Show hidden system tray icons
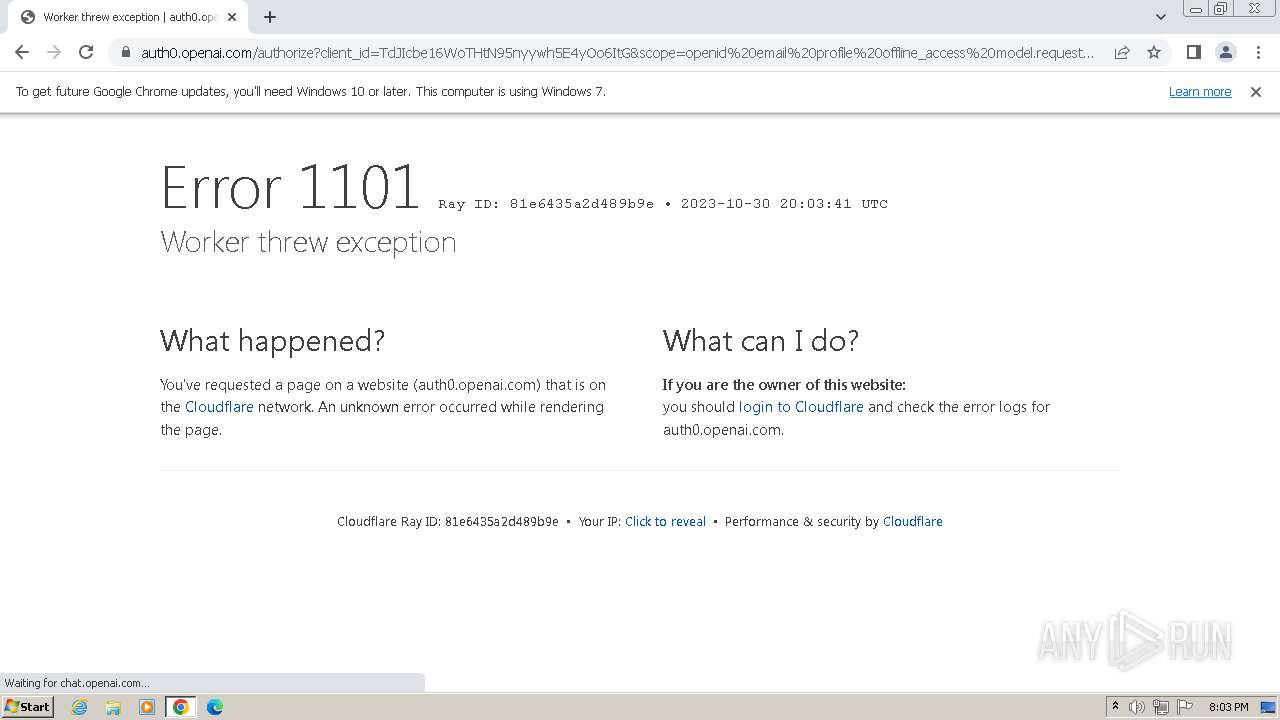The image size is (1280, 720). (x=1116, y=707)
